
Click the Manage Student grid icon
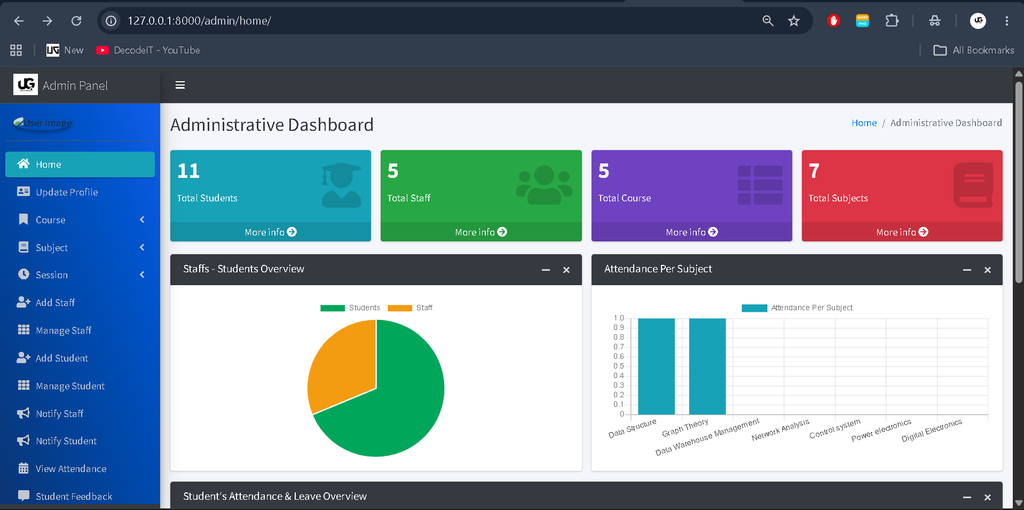24,385
